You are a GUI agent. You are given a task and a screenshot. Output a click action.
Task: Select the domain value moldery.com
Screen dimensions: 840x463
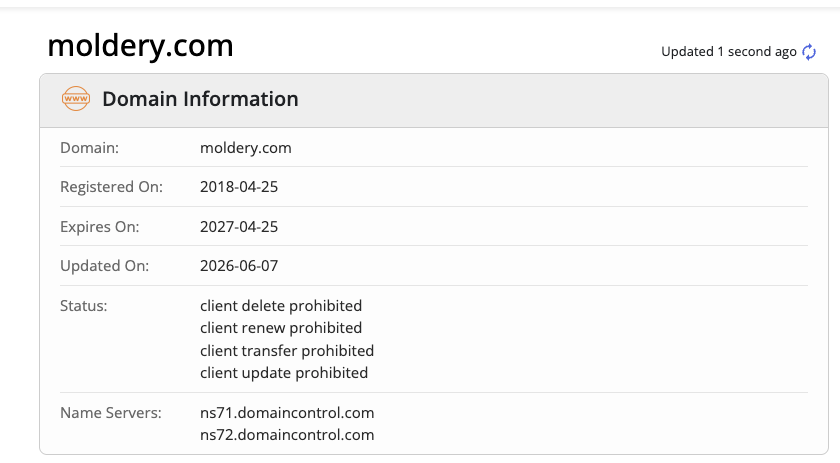(246, 147)
